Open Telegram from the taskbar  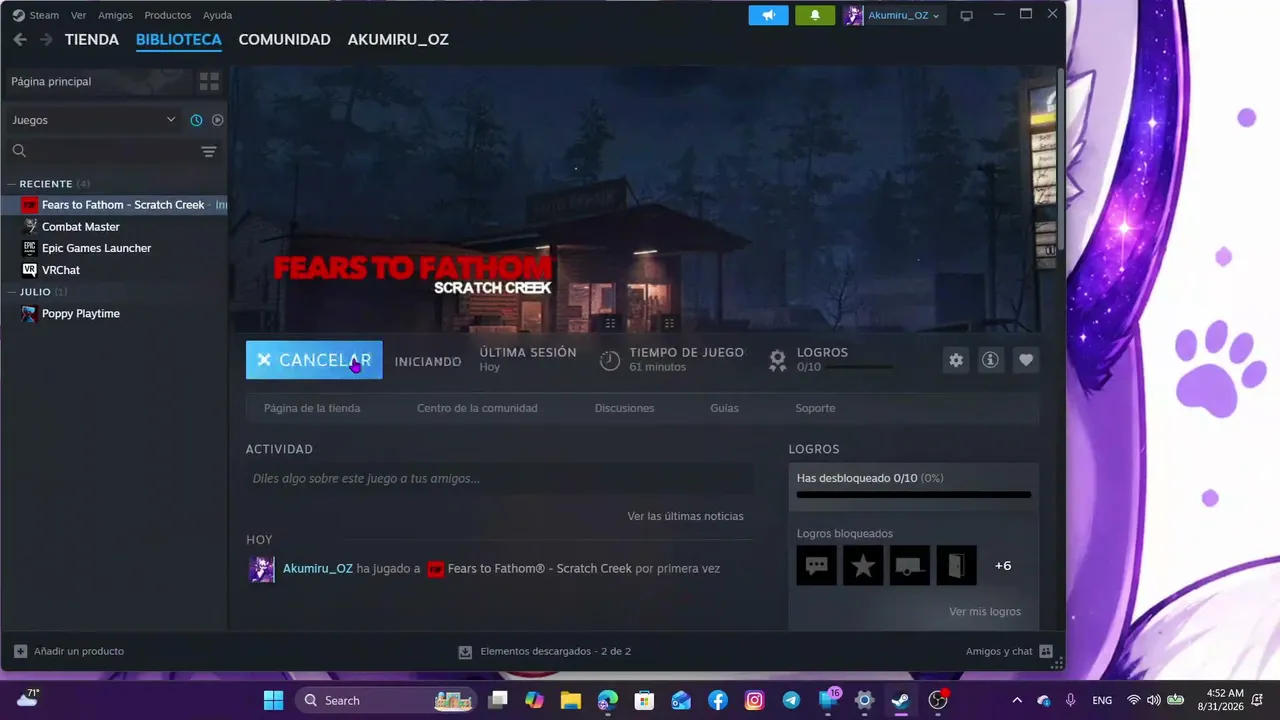[791, 700]
